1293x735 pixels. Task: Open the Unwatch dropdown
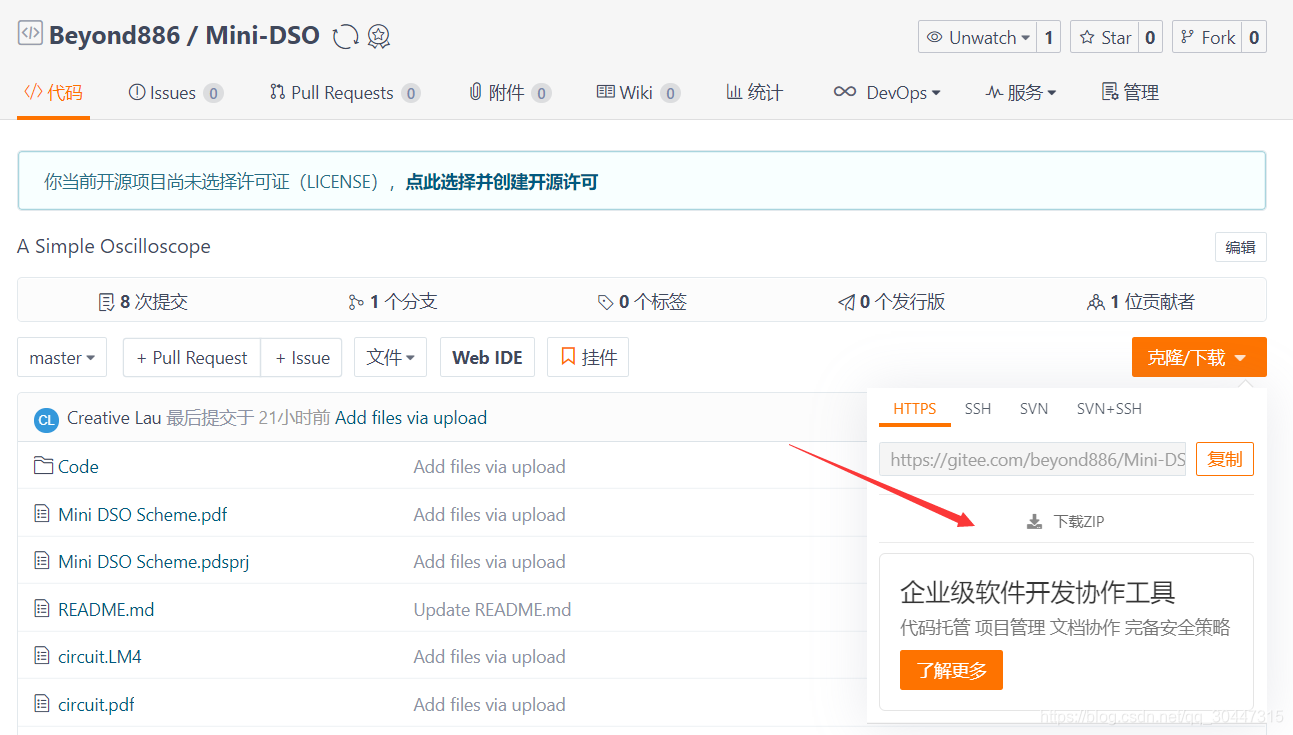coord(977,37)
